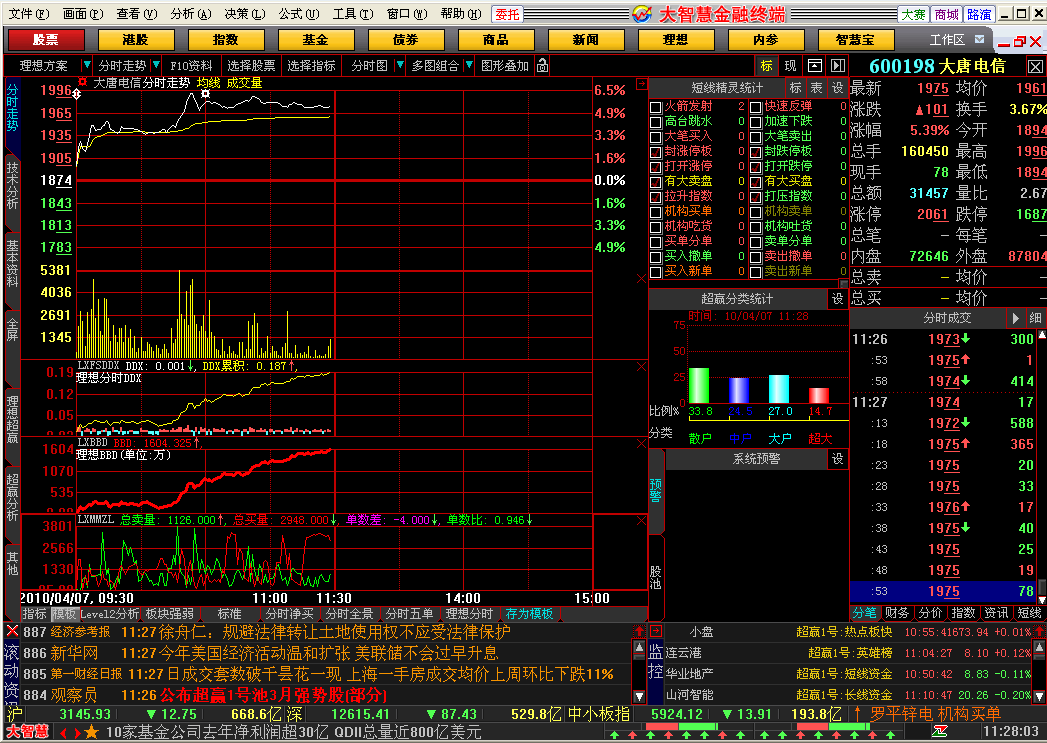This screenshot has width=1047, height=743.
Task: Open the 分时走势 dropdown arrow
Action: coord(156,65)
